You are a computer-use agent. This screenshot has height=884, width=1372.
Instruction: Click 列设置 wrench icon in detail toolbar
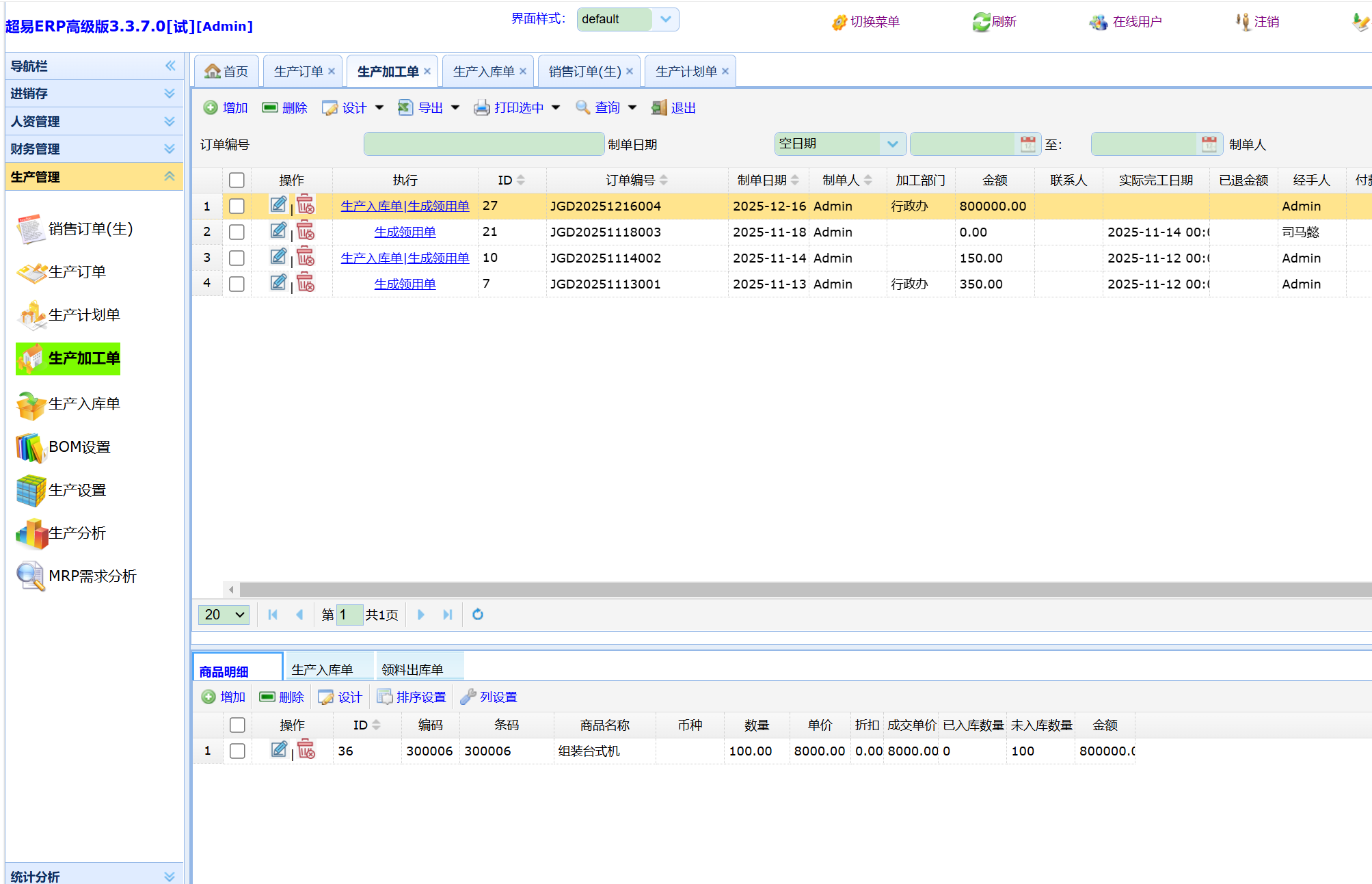click(468, 697)
